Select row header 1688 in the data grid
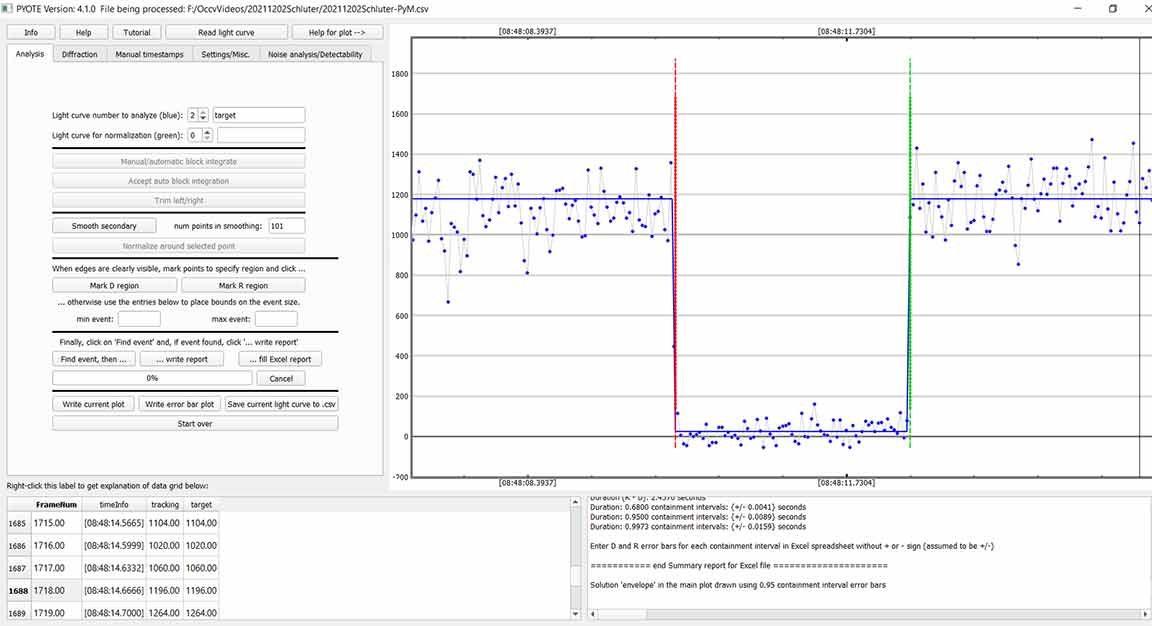1152x626 pixels. click(18, 591)
